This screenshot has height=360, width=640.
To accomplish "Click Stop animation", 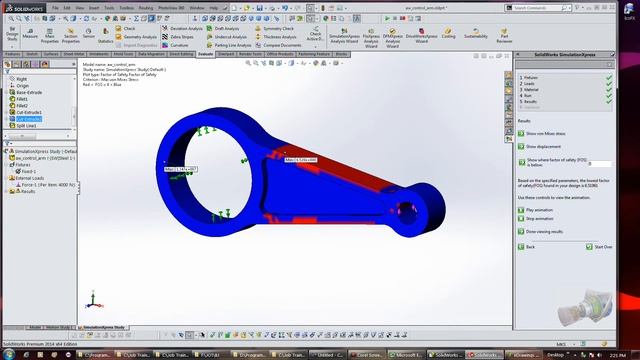I will tap(536, 219).
